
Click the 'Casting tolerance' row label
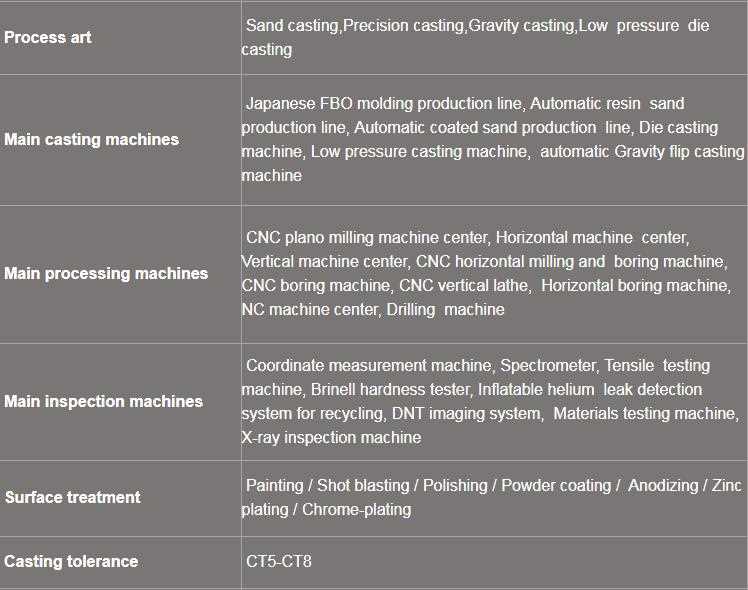coord(70,561)
